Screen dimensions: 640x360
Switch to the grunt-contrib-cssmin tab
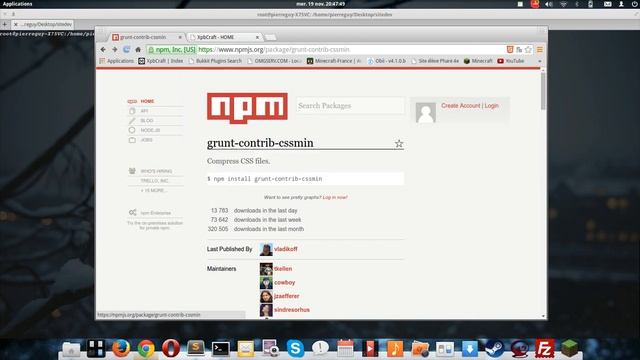(x=147, y=37)
